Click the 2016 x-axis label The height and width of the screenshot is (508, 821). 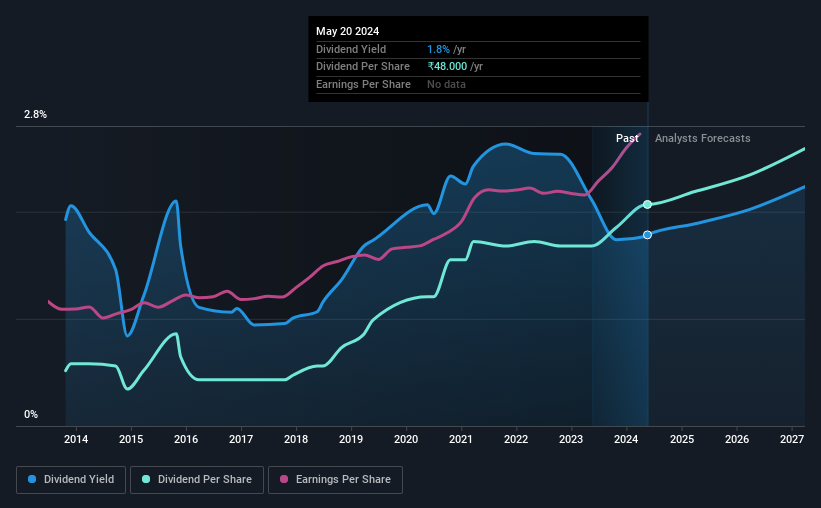click(x=186, y=439)
